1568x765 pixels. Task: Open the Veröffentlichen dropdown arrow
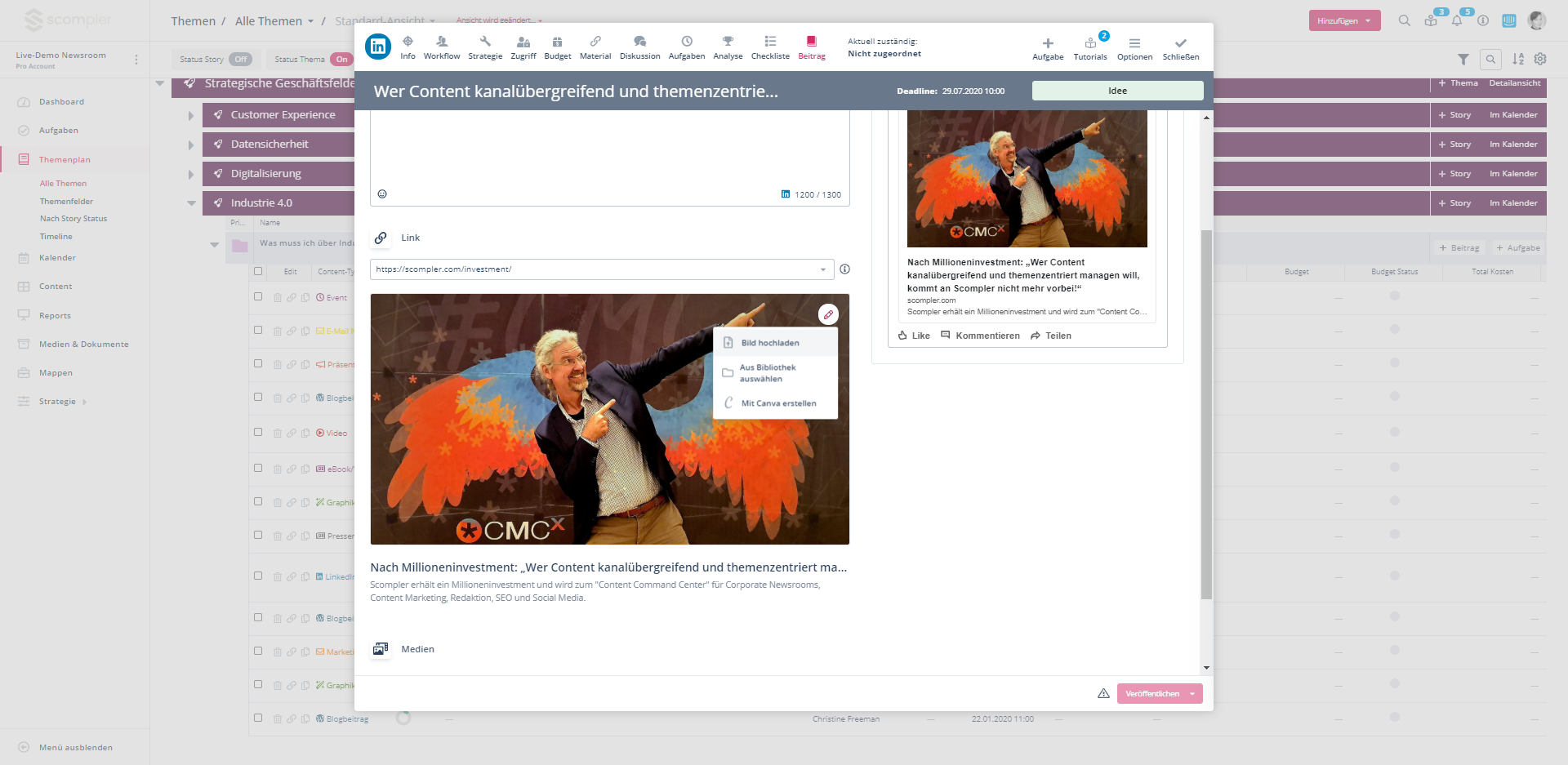pos(1192,694)
